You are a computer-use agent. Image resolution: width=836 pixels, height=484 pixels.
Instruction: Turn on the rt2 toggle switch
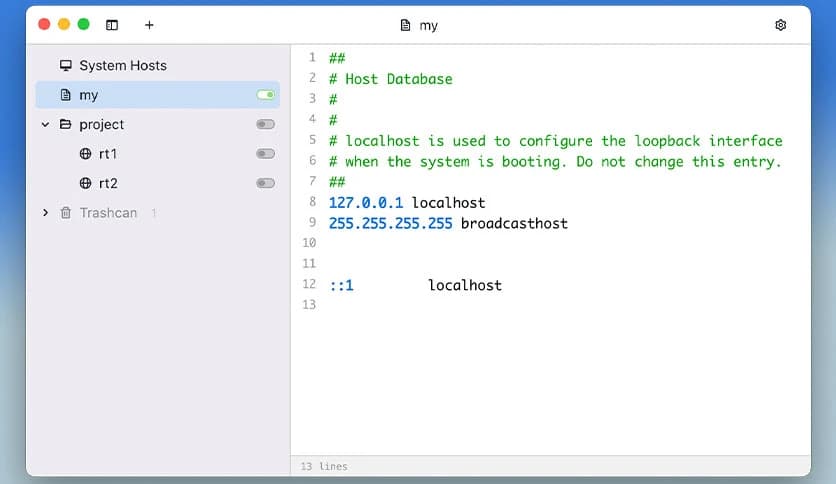pos(265,184)
